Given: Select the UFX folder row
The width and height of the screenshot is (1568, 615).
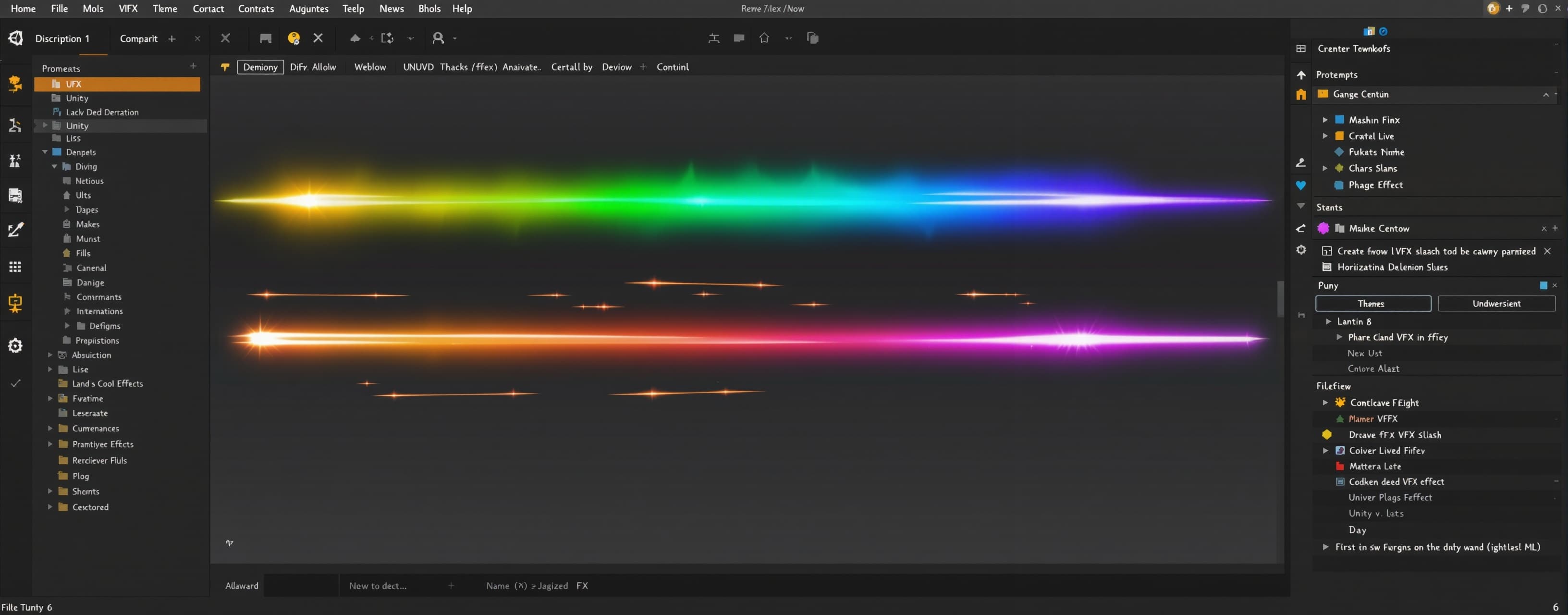Looking at the screenshot, I should click(117, 84).
